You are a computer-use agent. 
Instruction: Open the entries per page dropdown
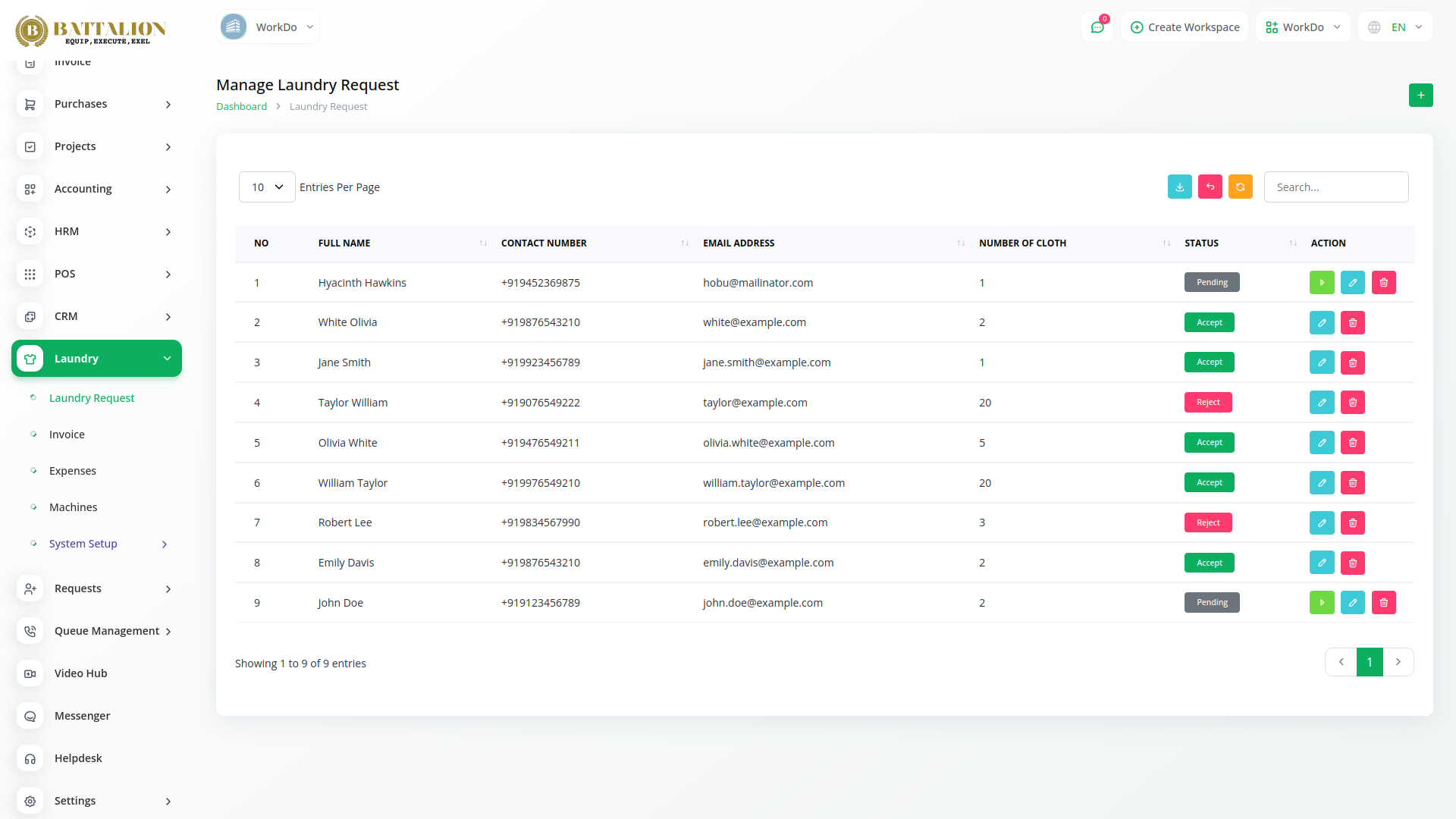pos(267,187)
